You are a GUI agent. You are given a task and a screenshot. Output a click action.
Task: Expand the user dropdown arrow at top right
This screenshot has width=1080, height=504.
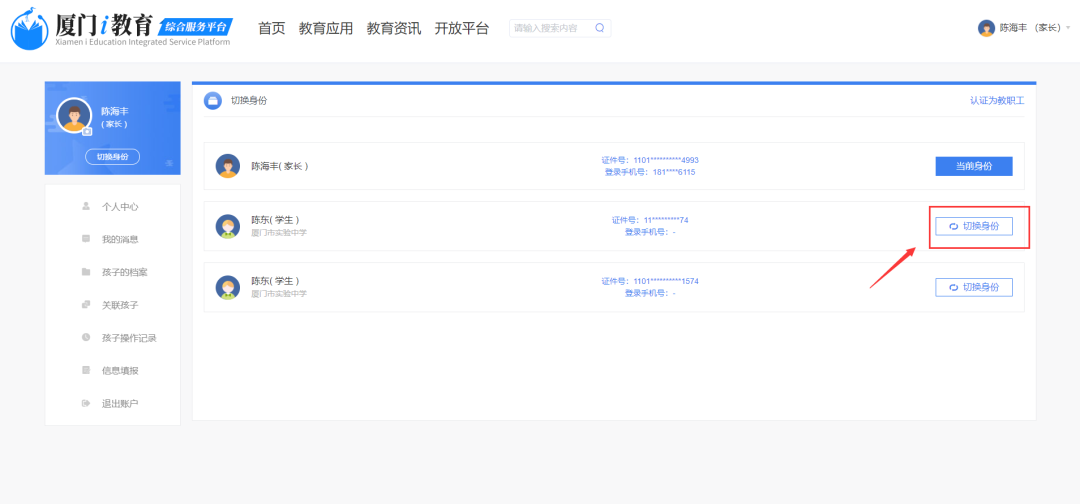[1068, 28]
